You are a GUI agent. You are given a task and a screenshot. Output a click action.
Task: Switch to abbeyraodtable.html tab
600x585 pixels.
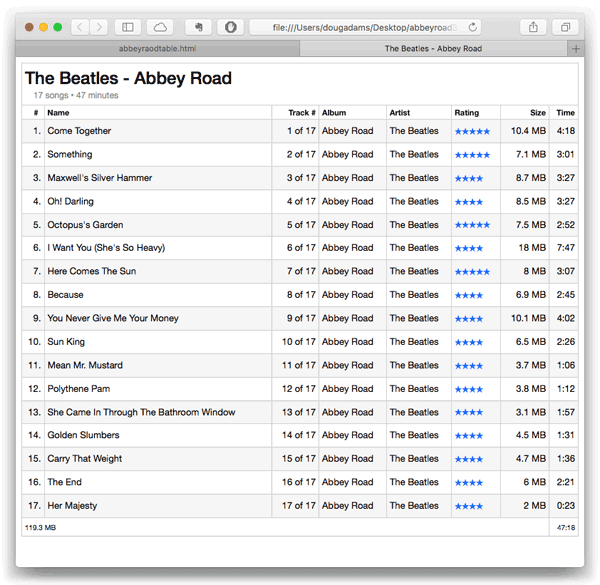(157, 49)
